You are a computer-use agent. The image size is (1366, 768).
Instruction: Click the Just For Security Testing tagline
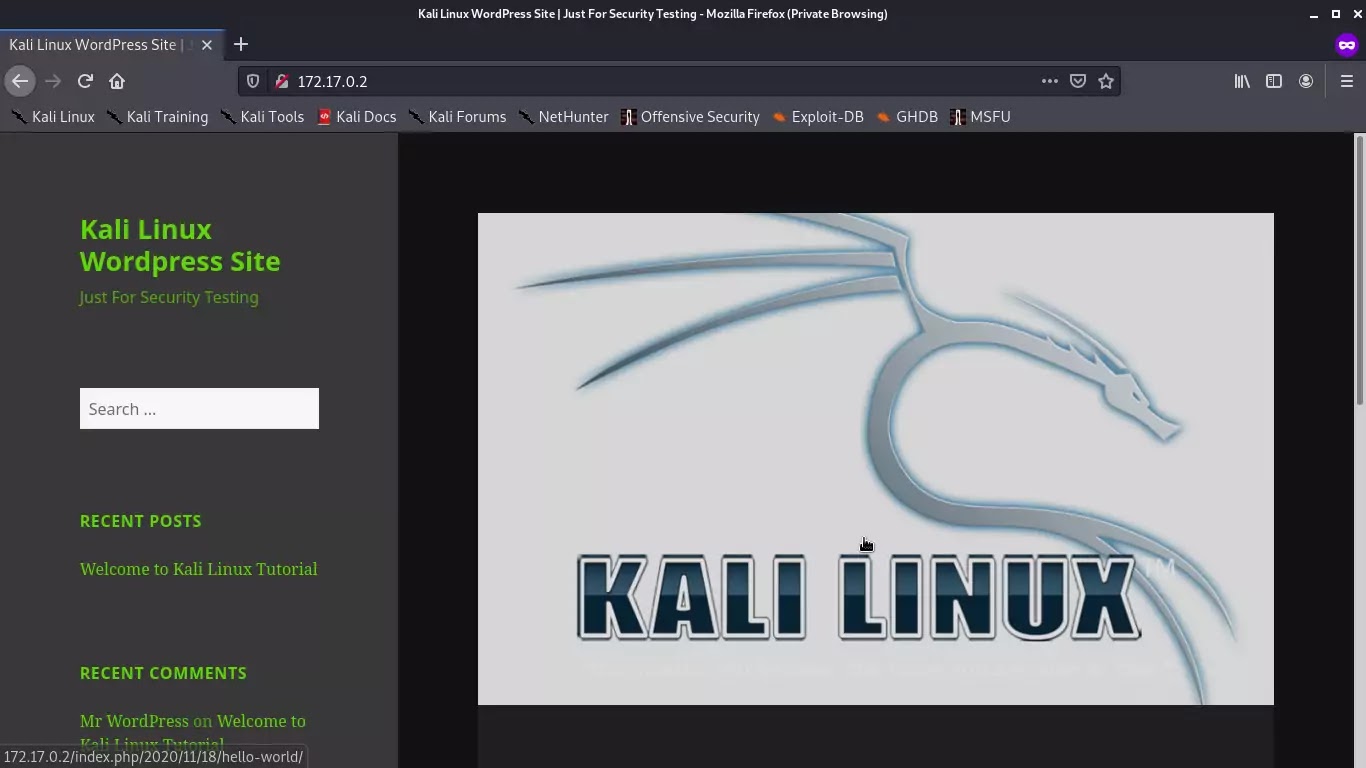[x=169, y=297]
